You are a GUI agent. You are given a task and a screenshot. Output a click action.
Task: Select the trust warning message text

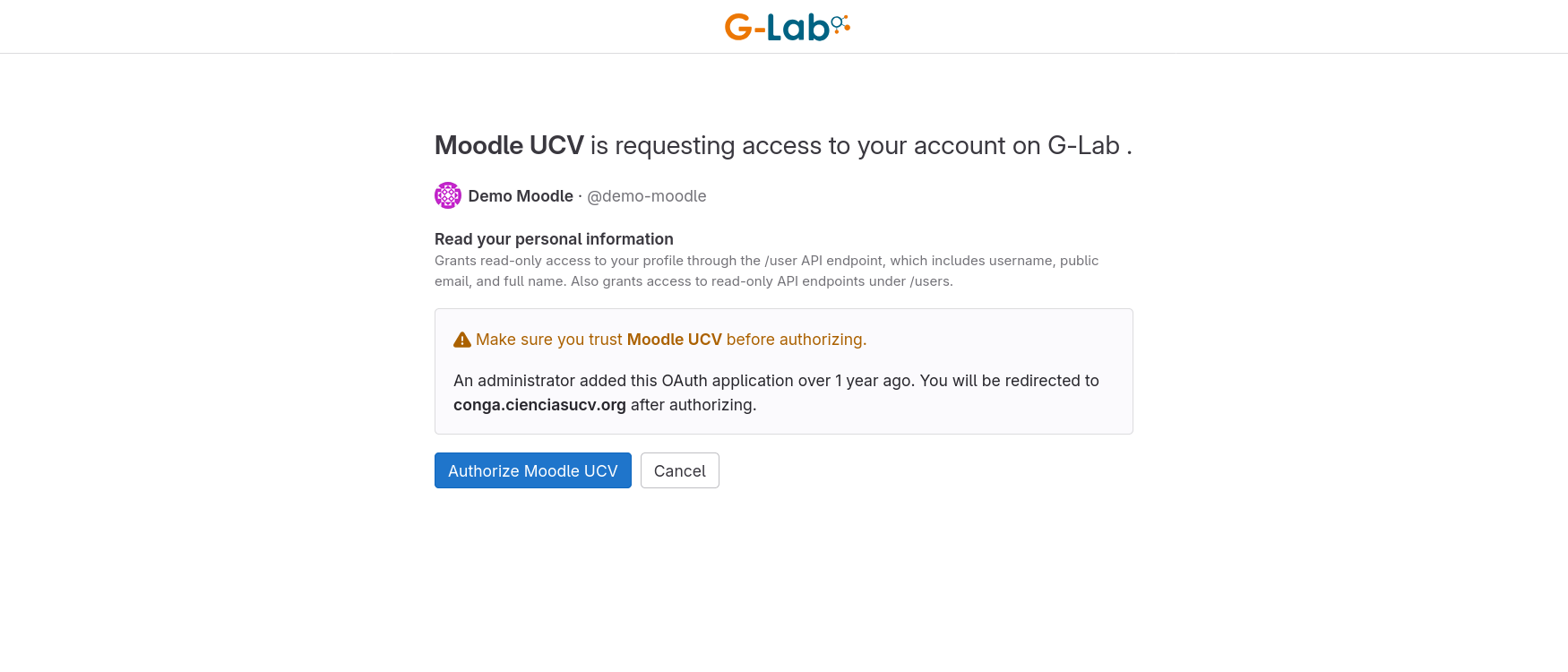(x=670, y=339)
